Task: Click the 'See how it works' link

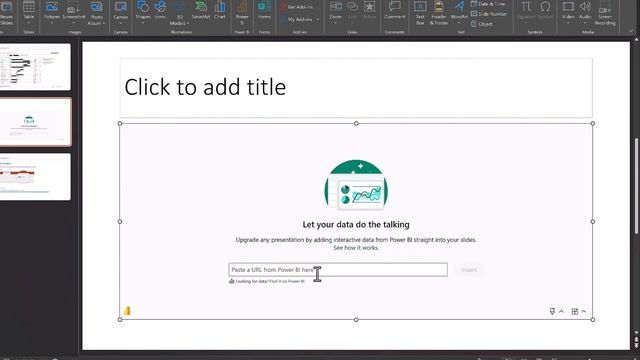Action: [356, 248]
